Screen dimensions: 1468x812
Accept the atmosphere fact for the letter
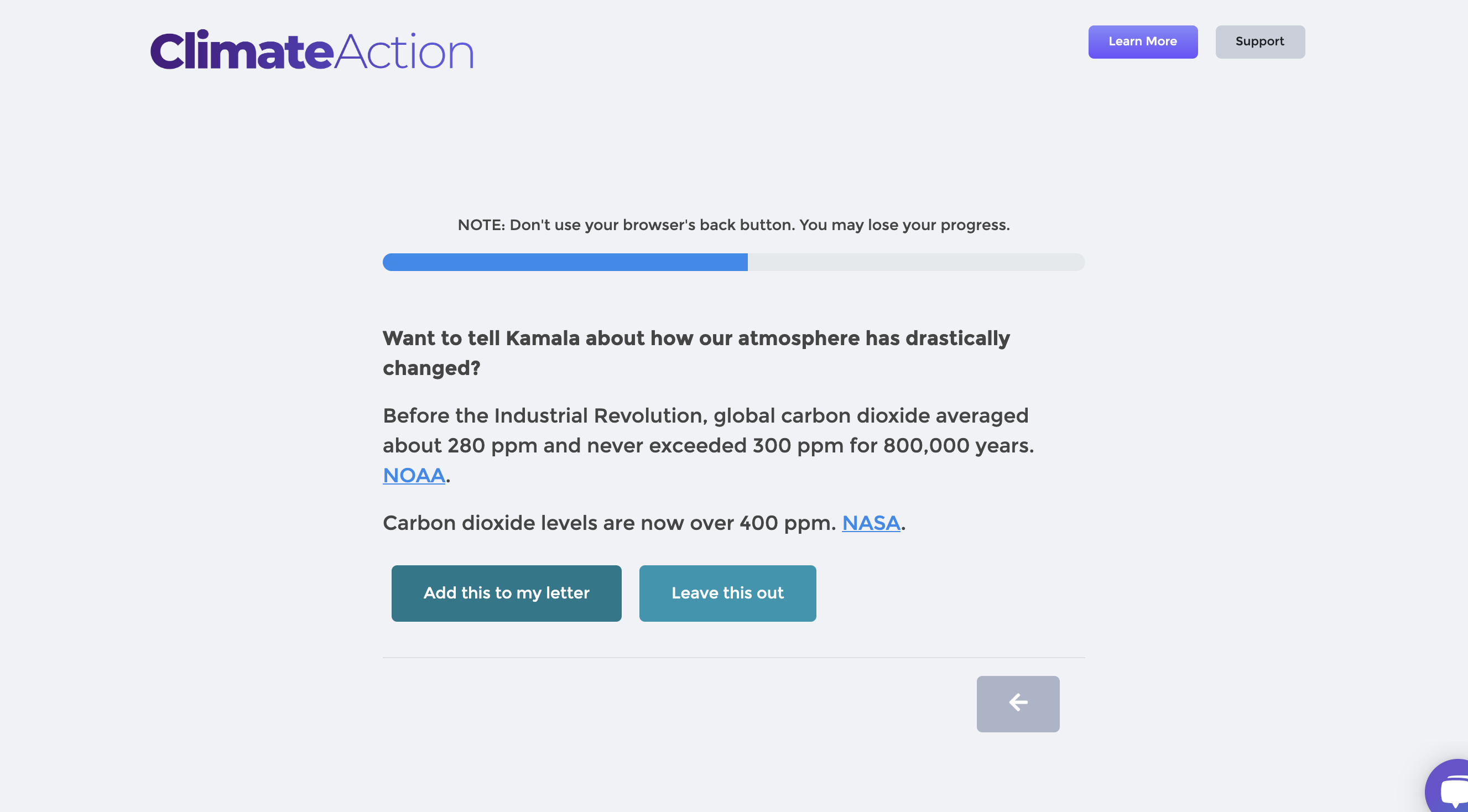point(506,592)
